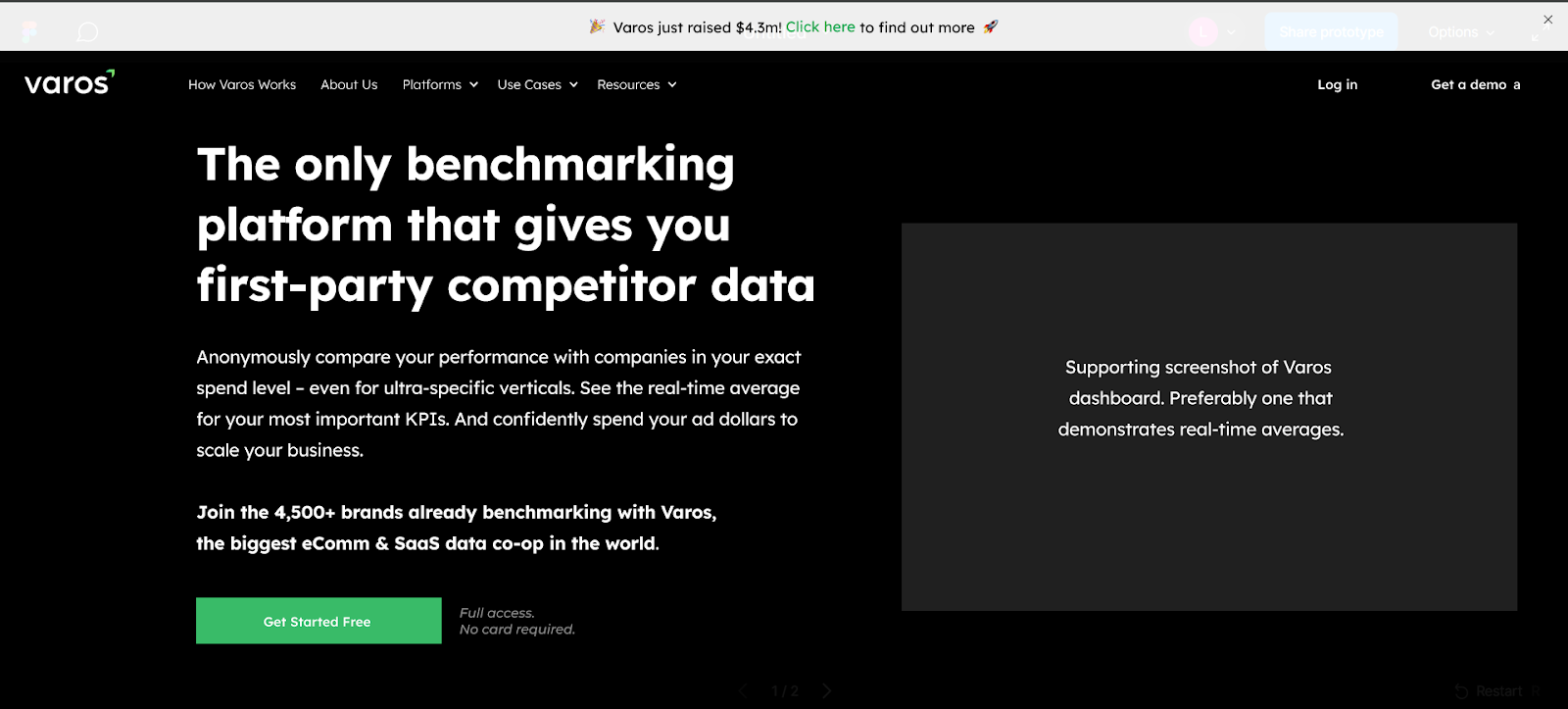Go to previous prototype frame arrow
Screen dimensions: 1568x709
coord(743,690)
